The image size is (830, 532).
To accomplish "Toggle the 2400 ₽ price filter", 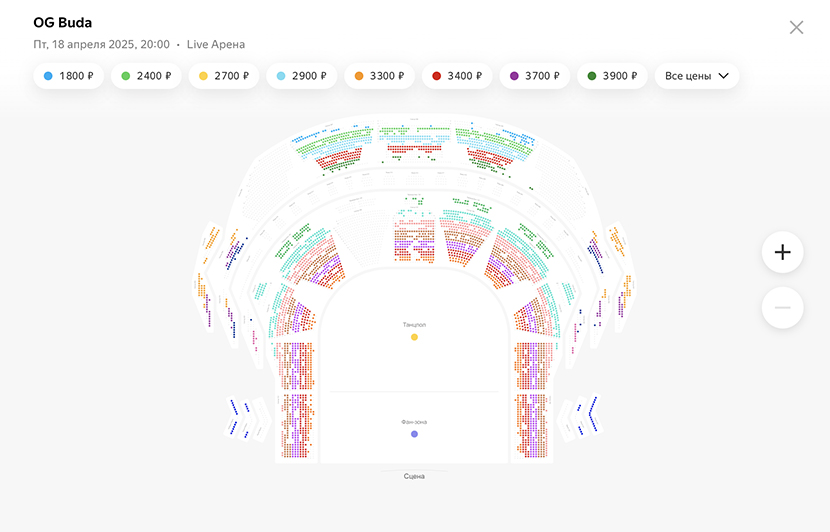I will coord(146,76).
